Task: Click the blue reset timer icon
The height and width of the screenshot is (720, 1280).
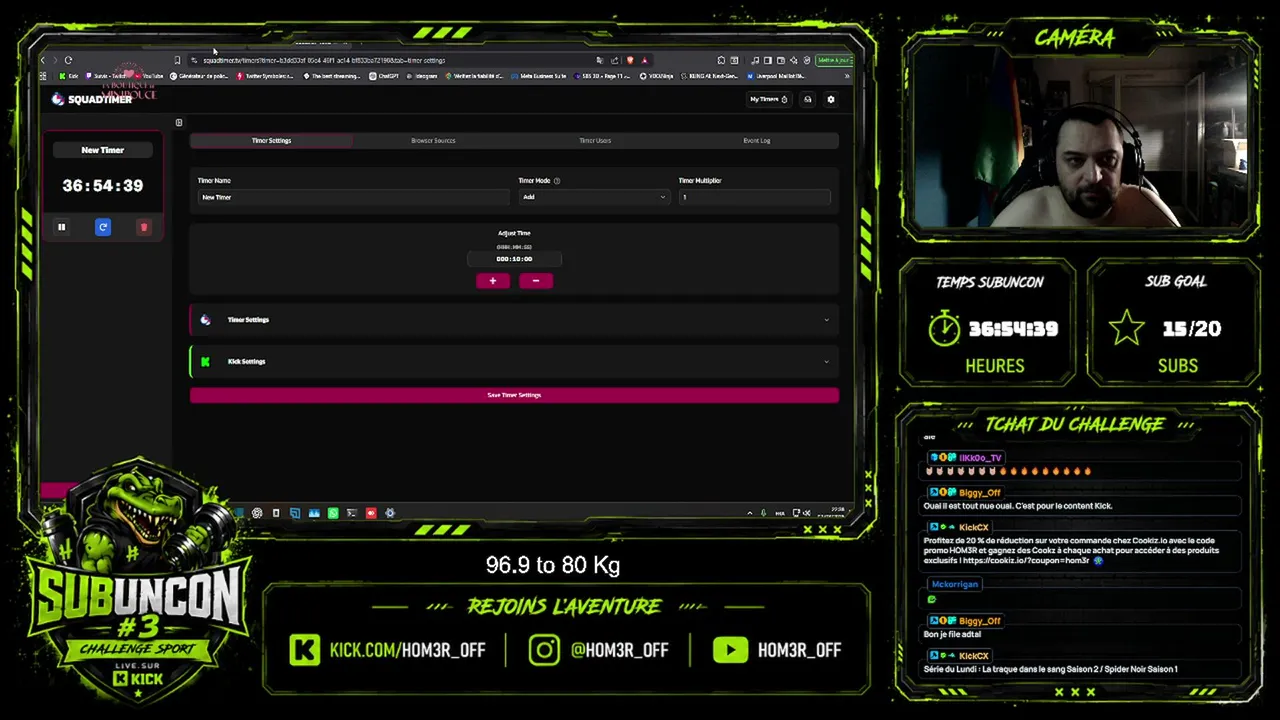Action: tap(103, 227)
